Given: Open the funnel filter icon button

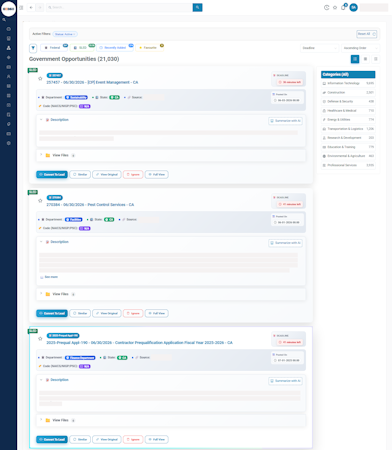Looking at the screenshot, I should tap(33, 48).
